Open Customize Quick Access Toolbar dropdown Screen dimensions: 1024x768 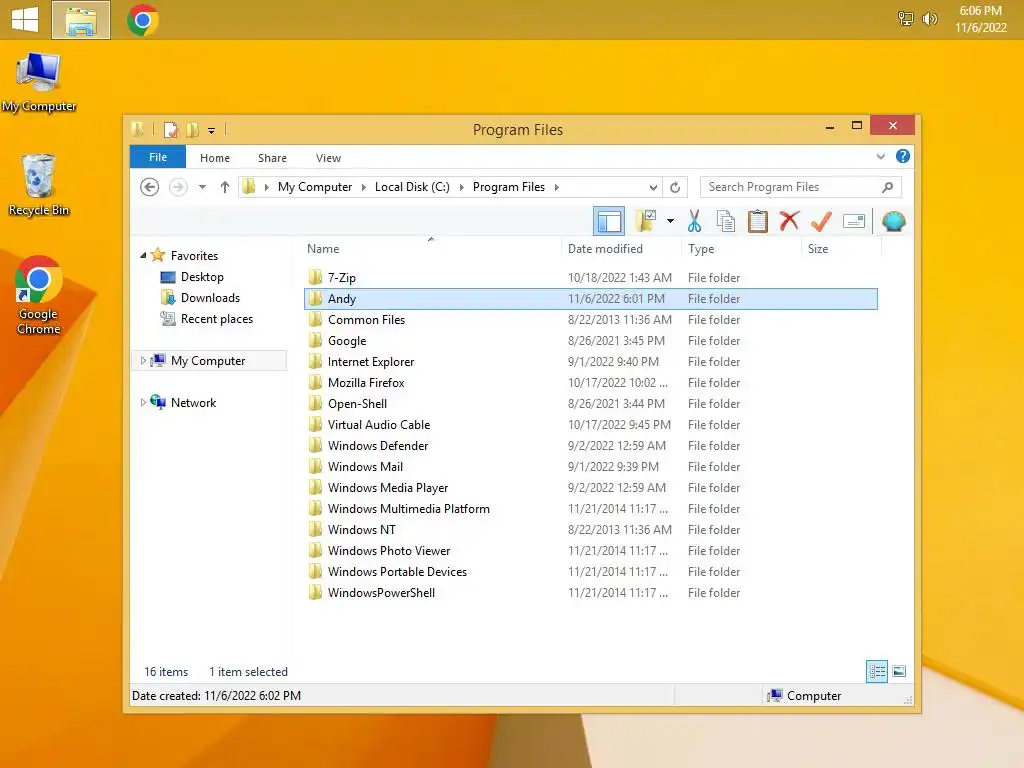click(212, 131)
